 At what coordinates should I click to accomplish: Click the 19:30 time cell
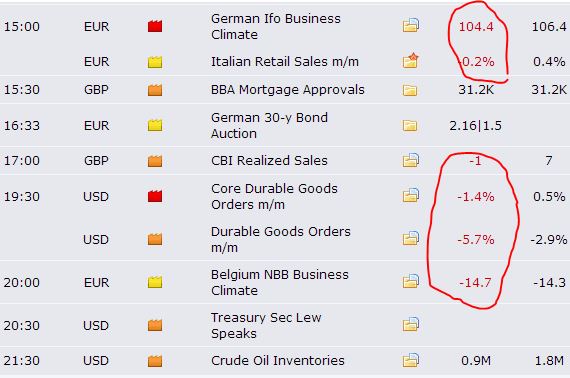pyautogui.click(x=22, y=197)
